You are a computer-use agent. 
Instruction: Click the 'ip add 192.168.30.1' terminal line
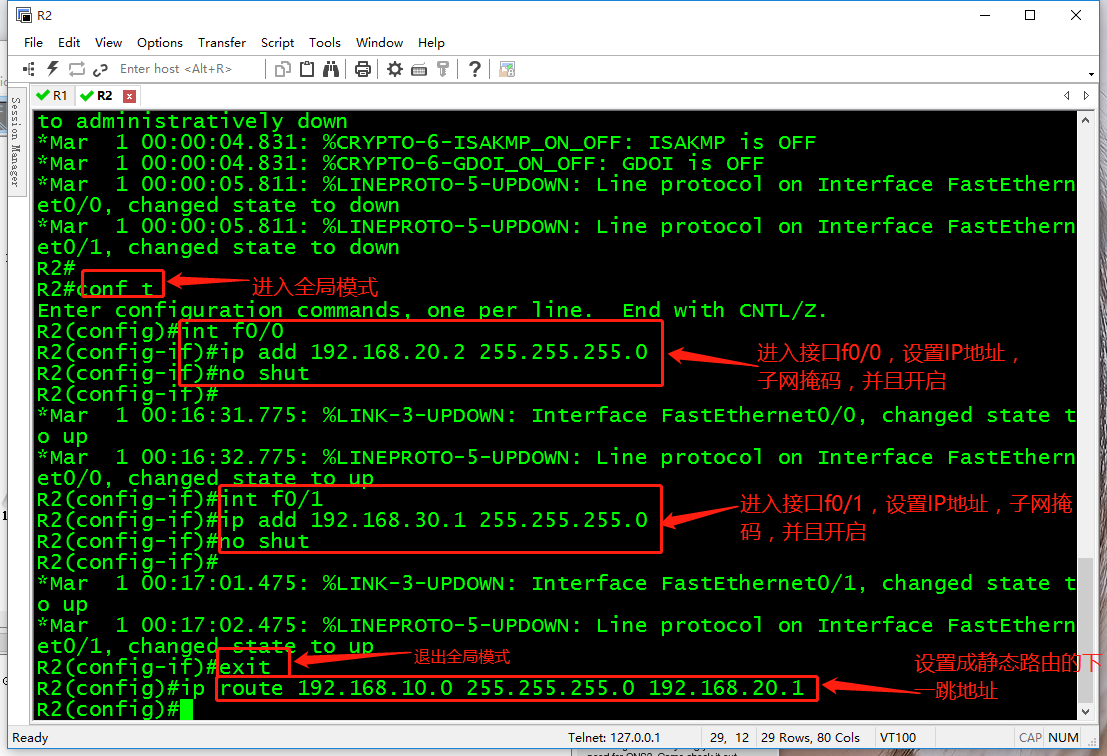[x=342, y=520]
